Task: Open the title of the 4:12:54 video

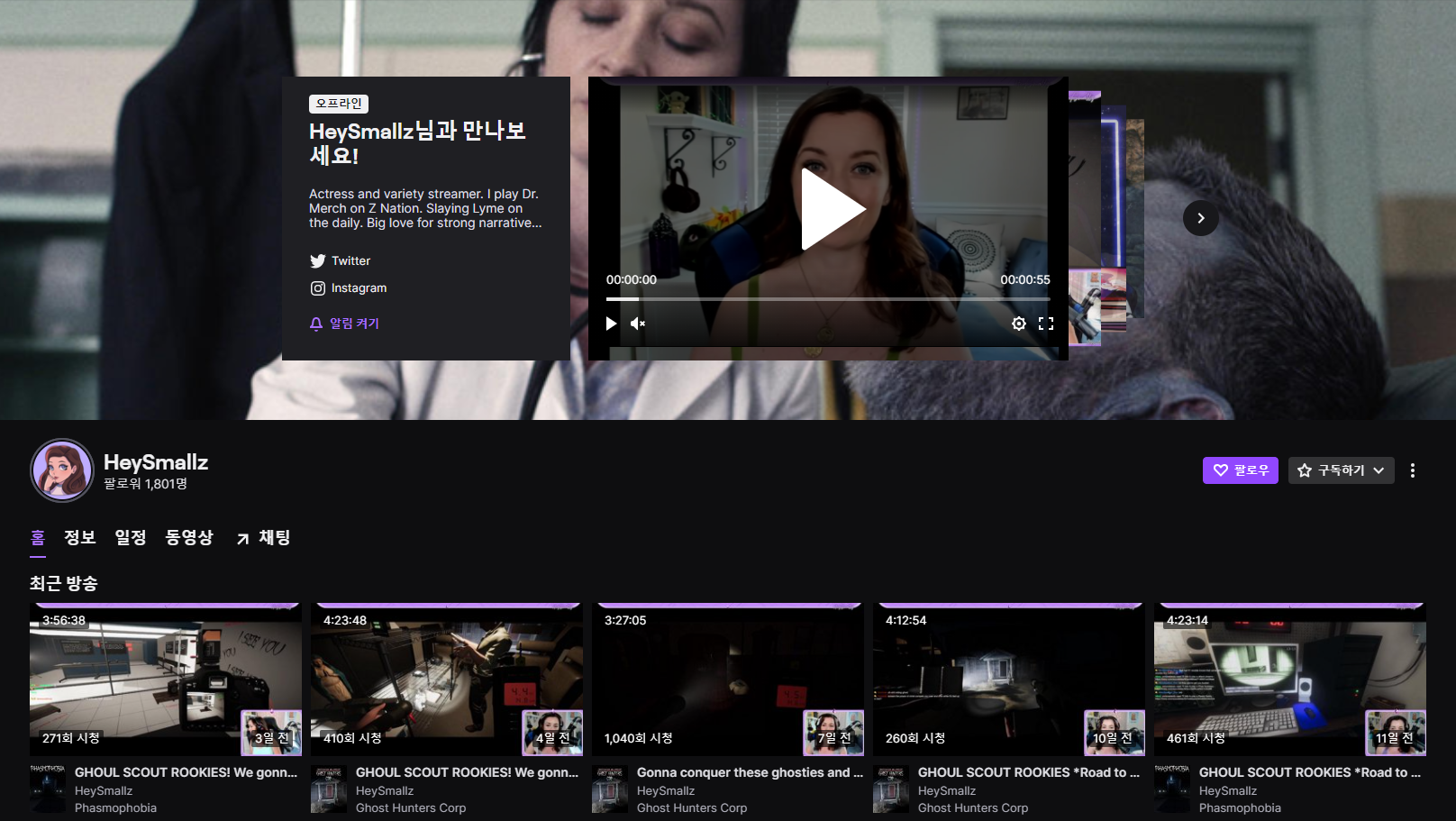Action: (x=1029, y=772)
